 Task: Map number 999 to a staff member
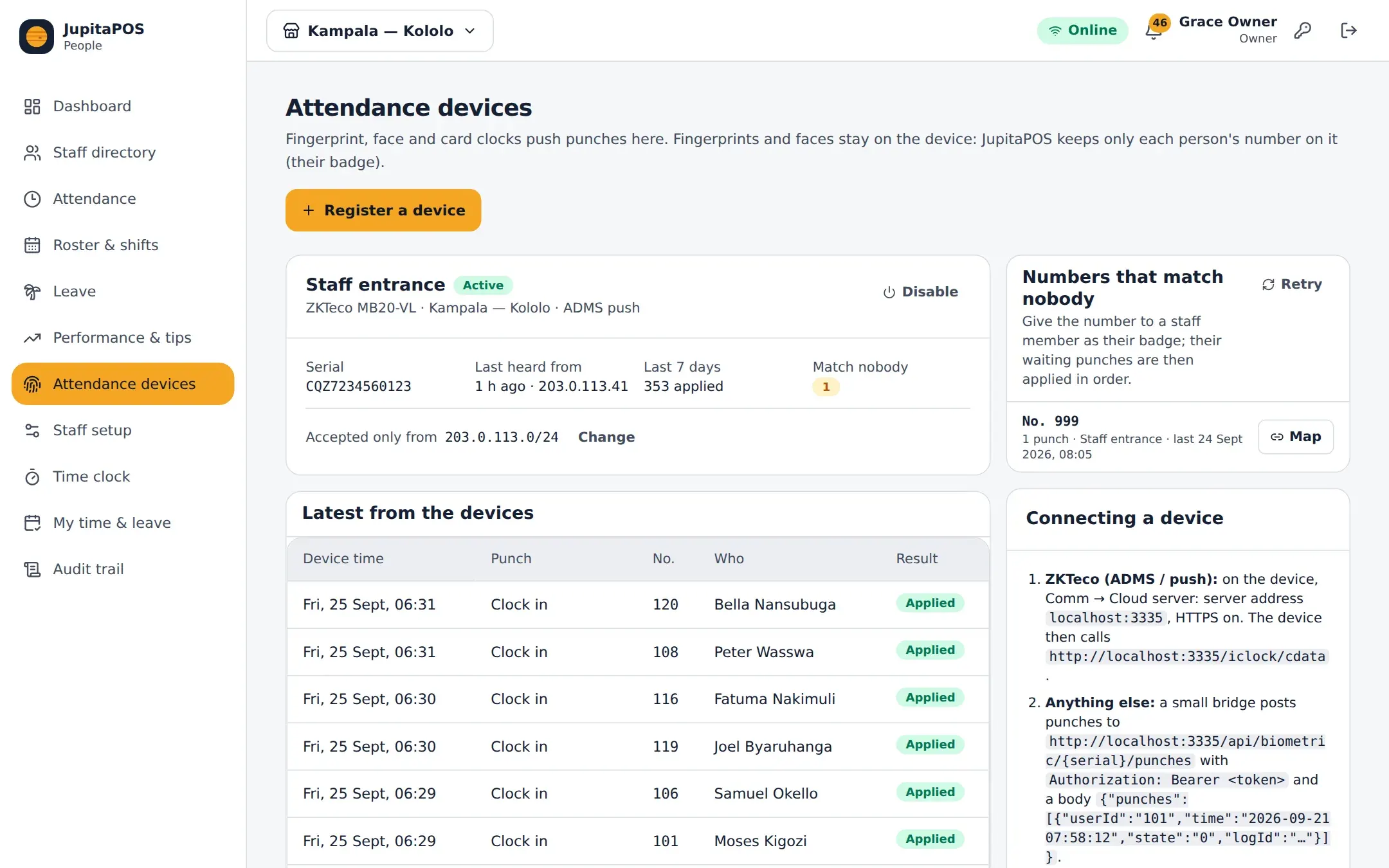1296,437
